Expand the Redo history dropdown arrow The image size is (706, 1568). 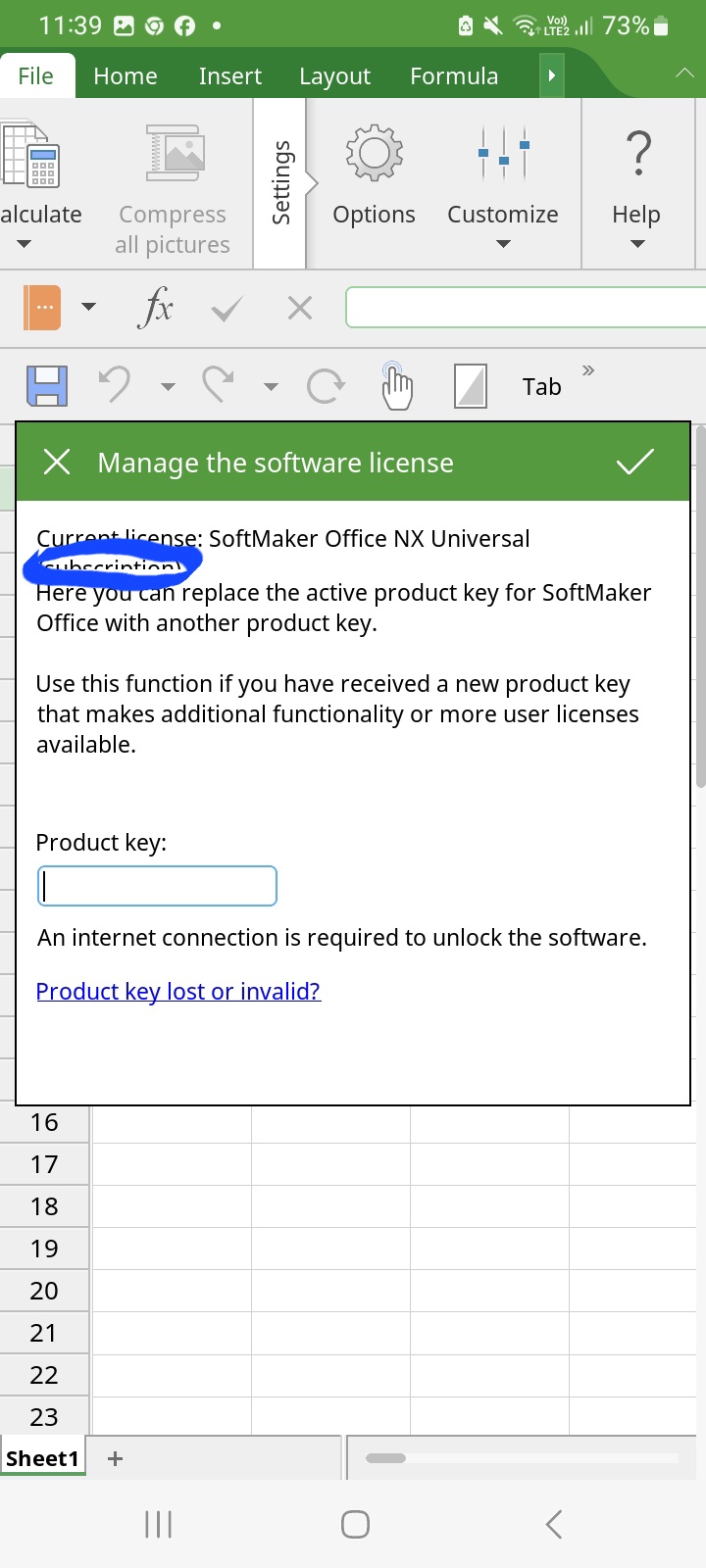(271, 387)
